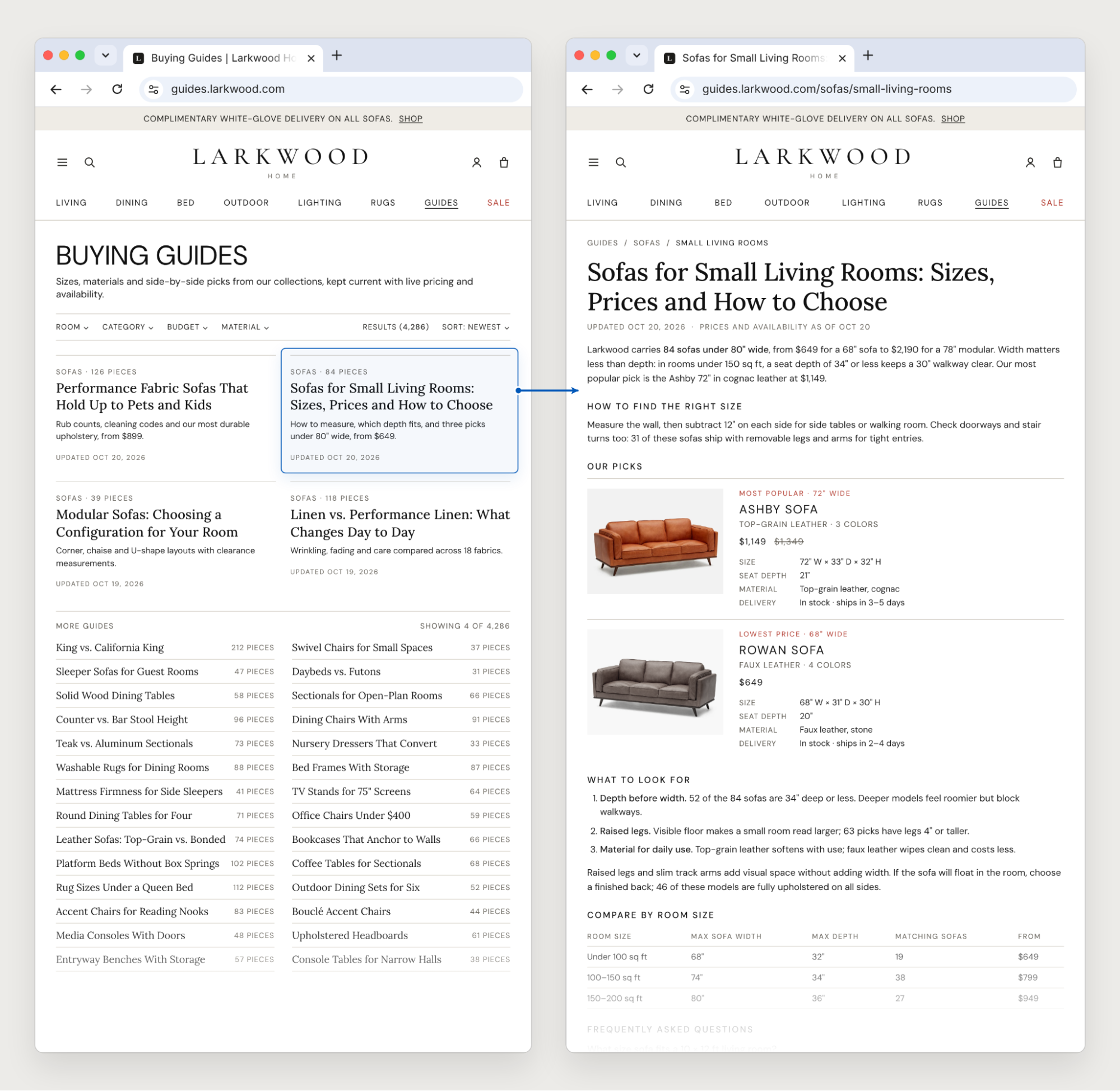Click Shop link in left window banner
Screen dimensions: 1120x1091
pyautogui.click(x=411, y=119)
